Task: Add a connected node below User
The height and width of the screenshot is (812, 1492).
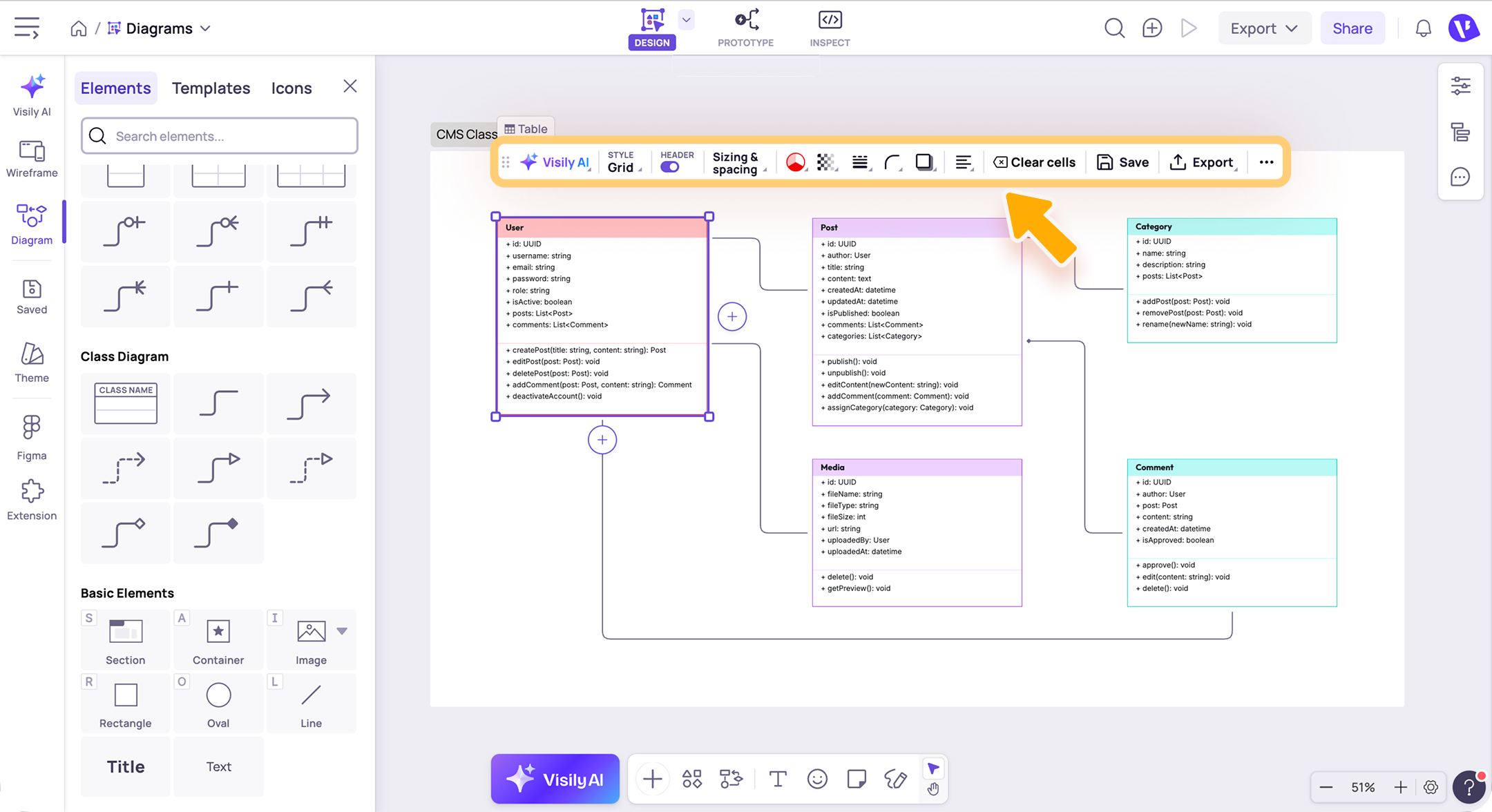Action: click(x=602, y=440)
